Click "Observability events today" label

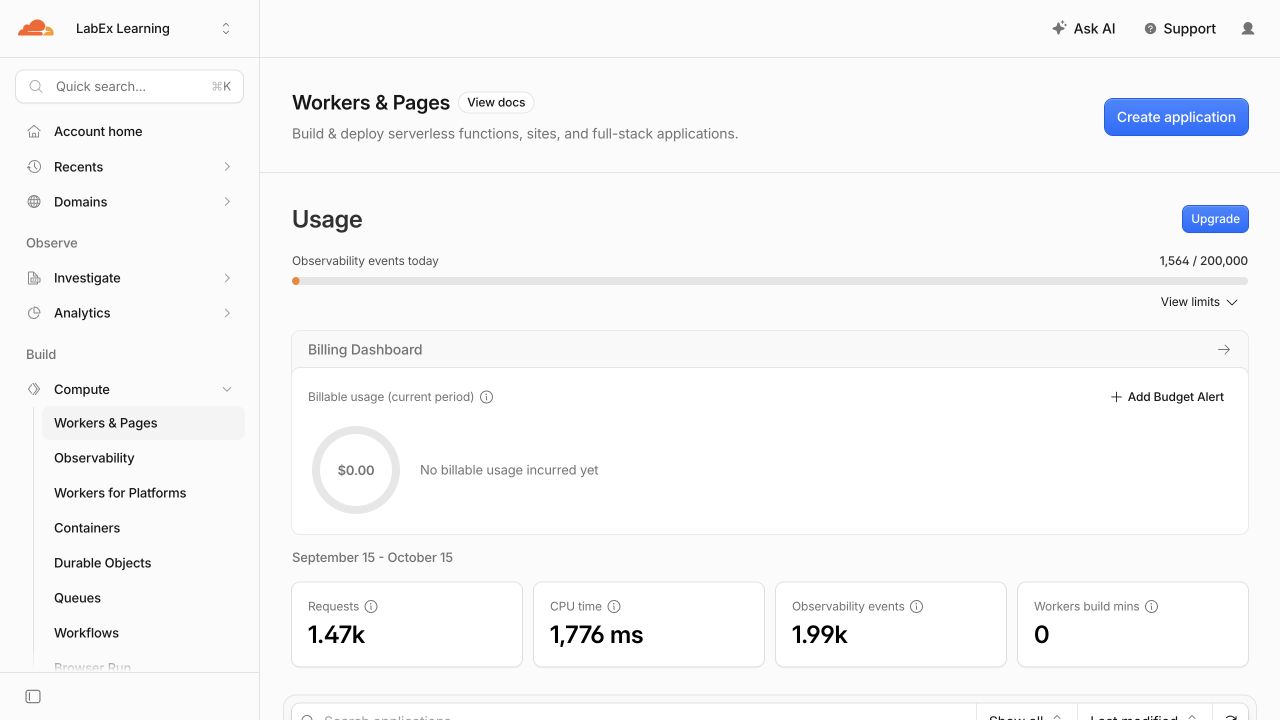click(x=365, y=261)
